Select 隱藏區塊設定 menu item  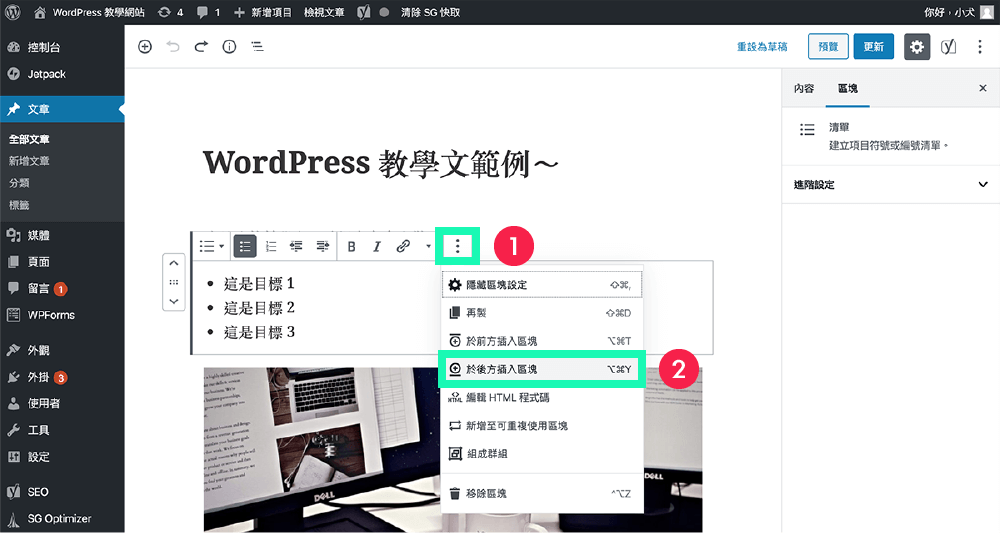click(x=542, y=285)
